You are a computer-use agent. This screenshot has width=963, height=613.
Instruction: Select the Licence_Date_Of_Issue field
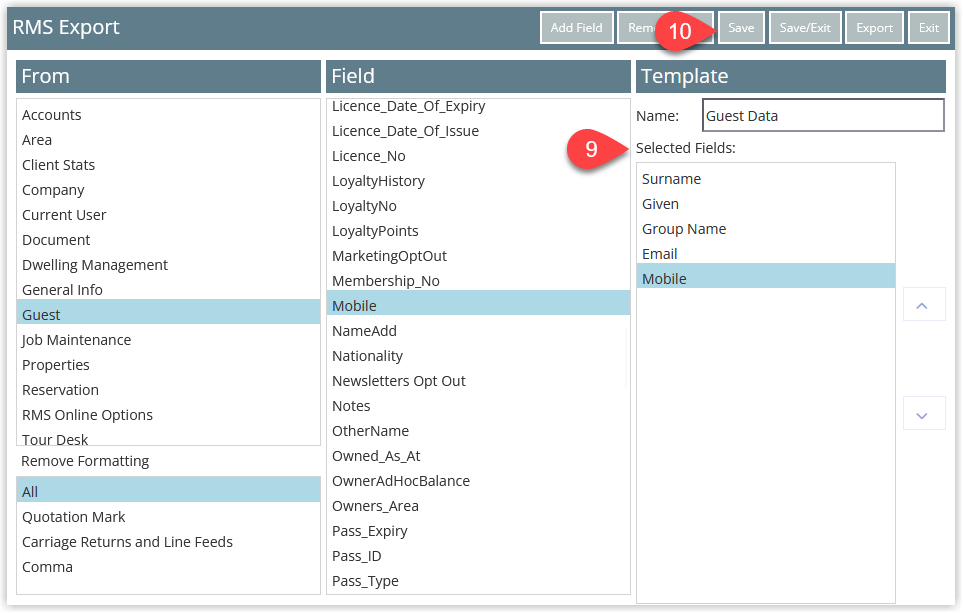(x=478, y=131)
